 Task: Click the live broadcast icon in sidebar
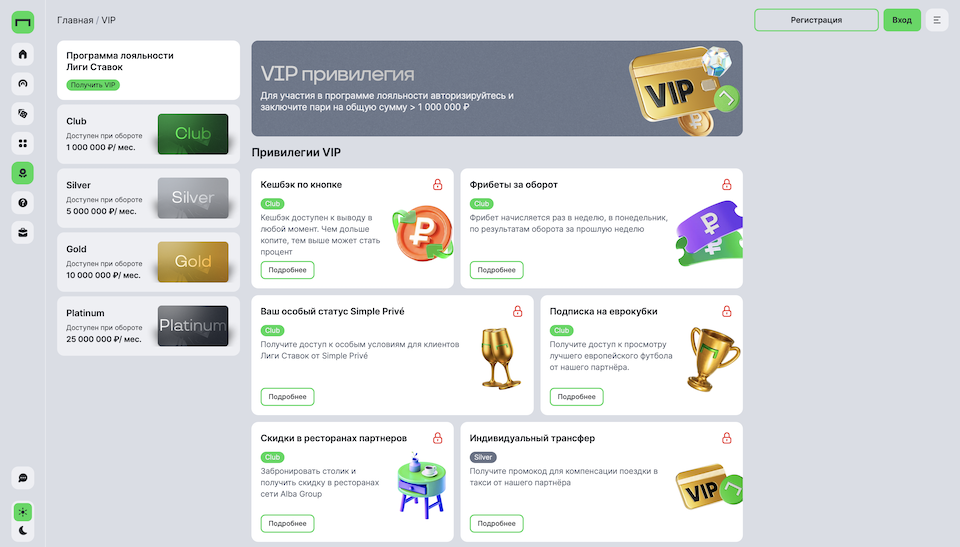point(23,84)
